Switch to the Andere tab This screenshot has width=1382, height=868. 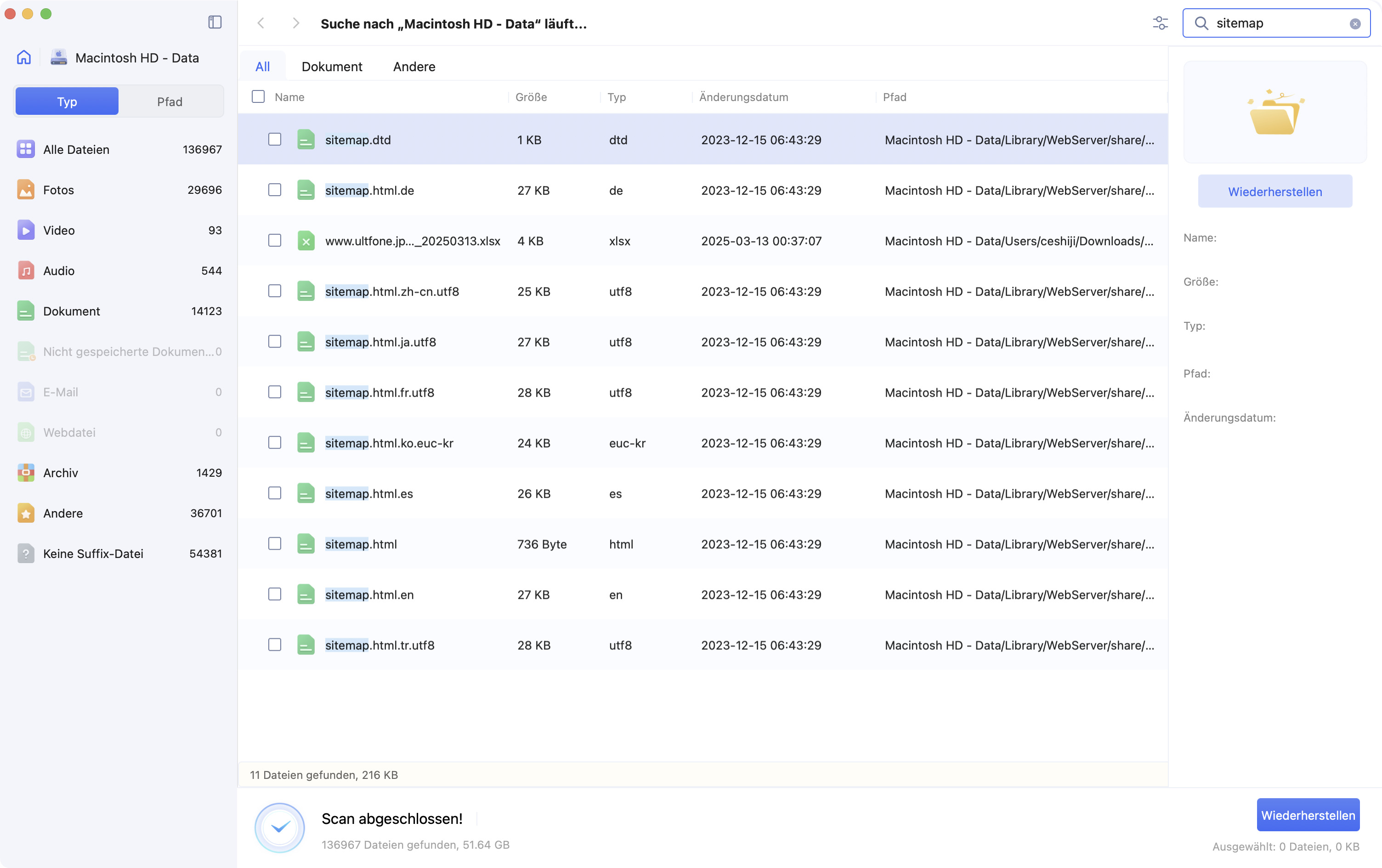click(x=414, y=67)
